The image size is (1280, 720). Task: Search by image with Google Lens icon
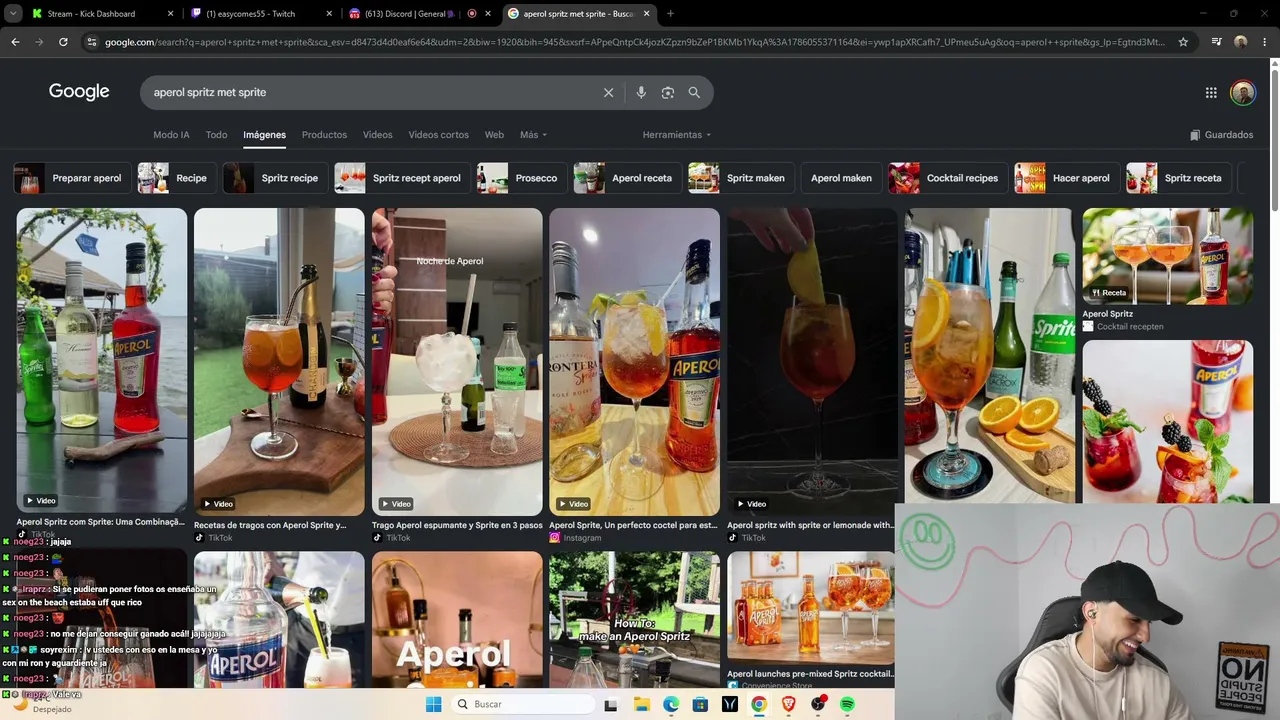pos(668,92)
